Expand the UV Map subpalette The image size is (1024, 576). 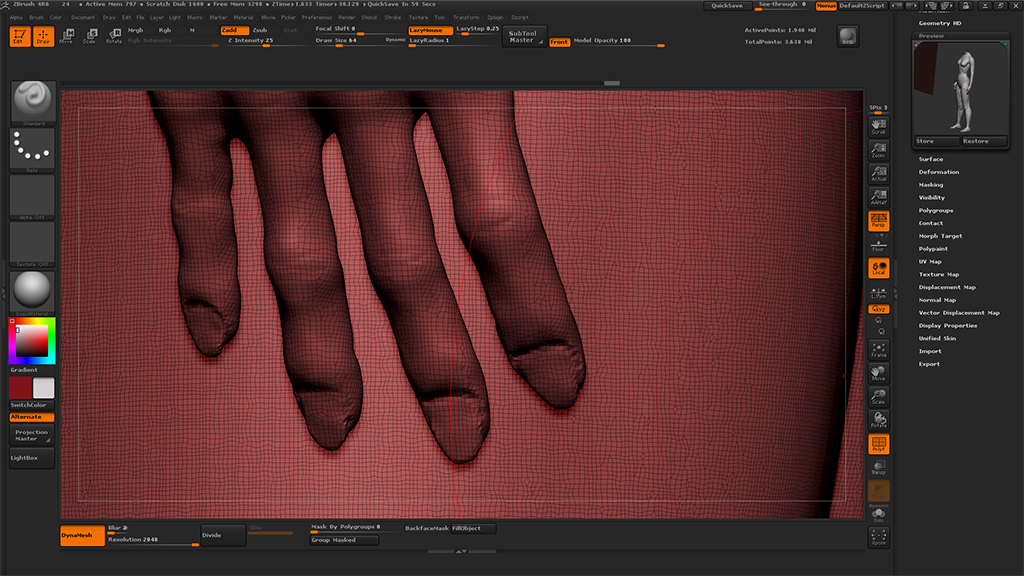point(930,262)
